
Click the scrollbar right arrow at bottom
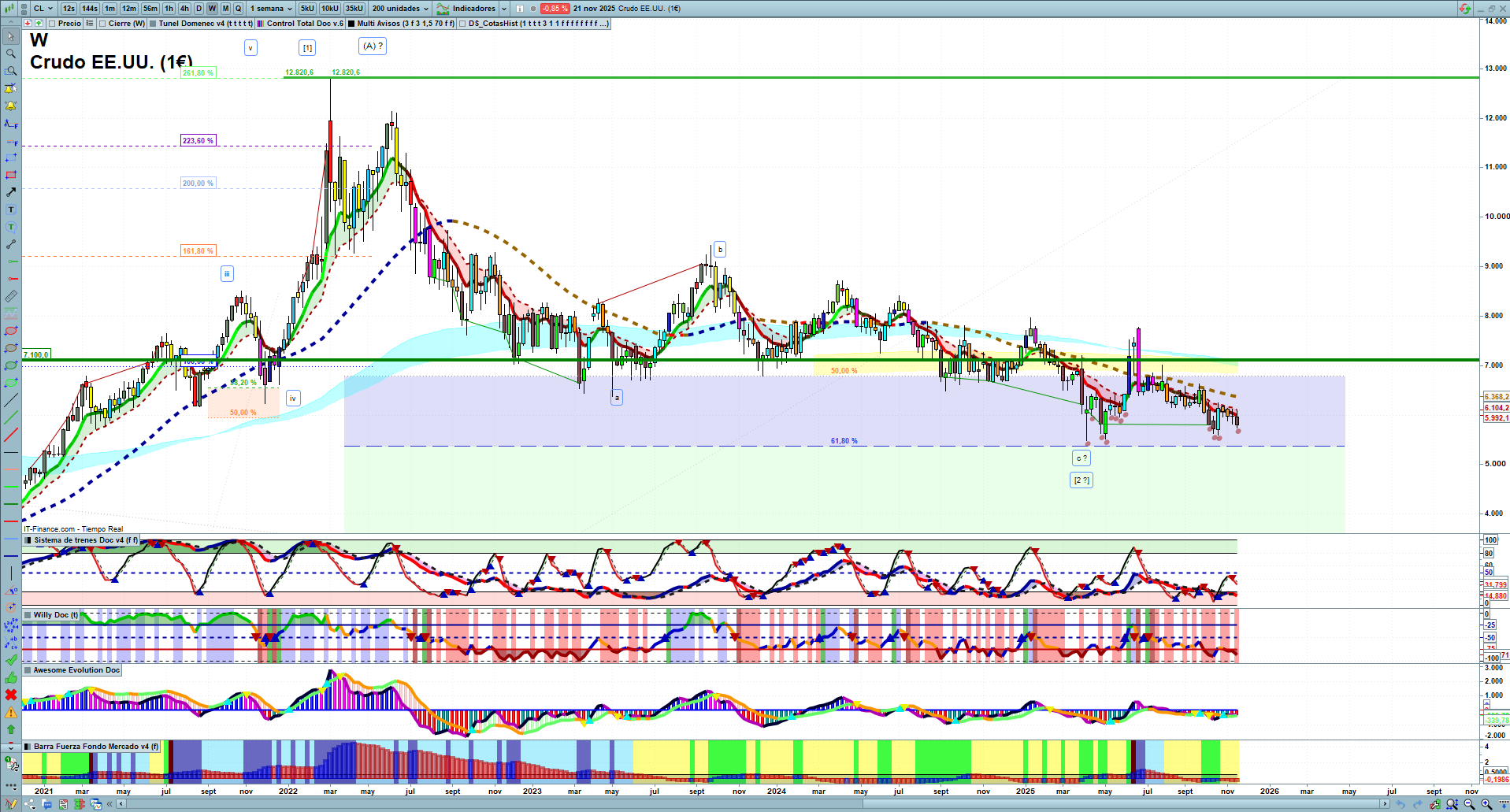point(1386,804)
